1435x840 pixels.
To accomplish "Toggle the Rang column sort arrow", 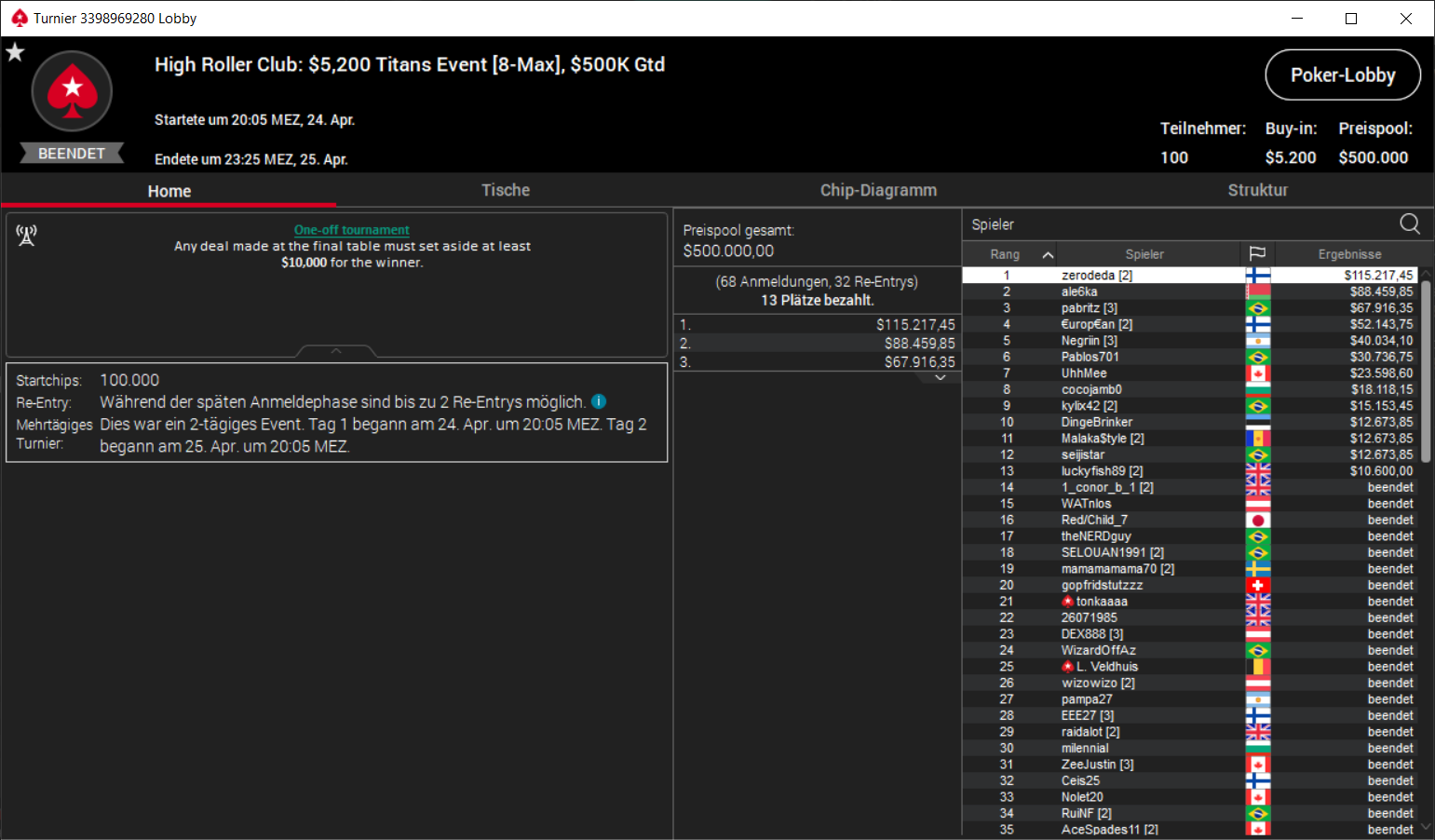I will click(x=1048, y=254).
